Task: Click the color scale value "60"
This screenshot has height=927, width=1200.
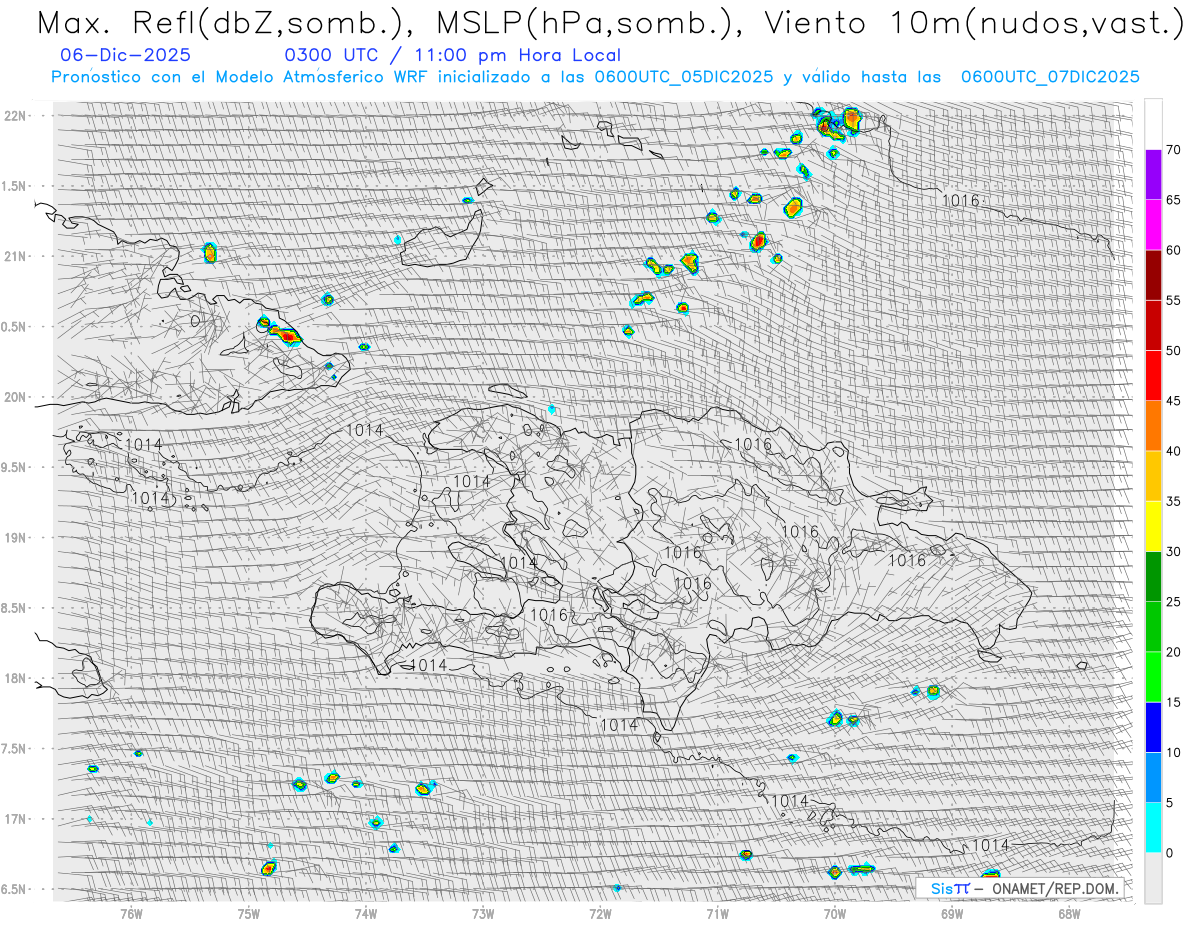Action: click(1174, 250)
